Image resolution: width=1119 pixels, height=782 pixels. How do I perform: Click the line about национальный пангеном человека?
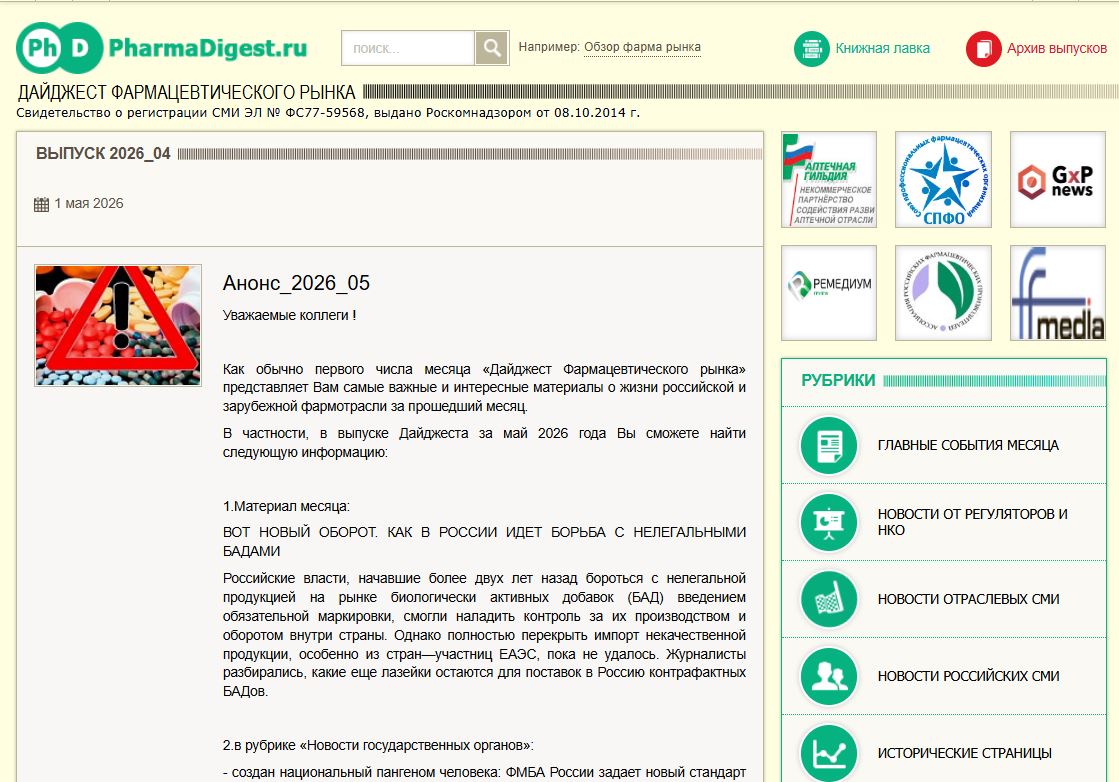pyautogui.click(x=484, y=773)
